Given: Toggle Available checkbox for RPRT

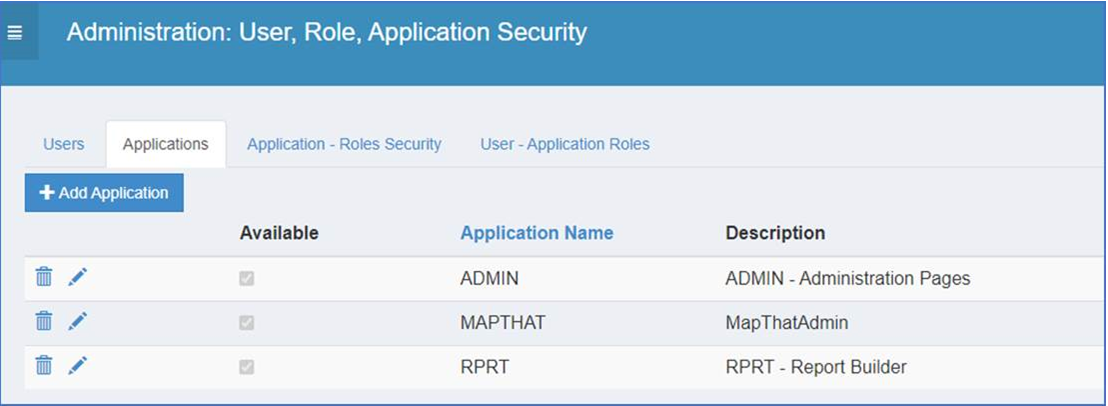Looking at the screenshot, I should pyautogui.click(x=247, y=368).
